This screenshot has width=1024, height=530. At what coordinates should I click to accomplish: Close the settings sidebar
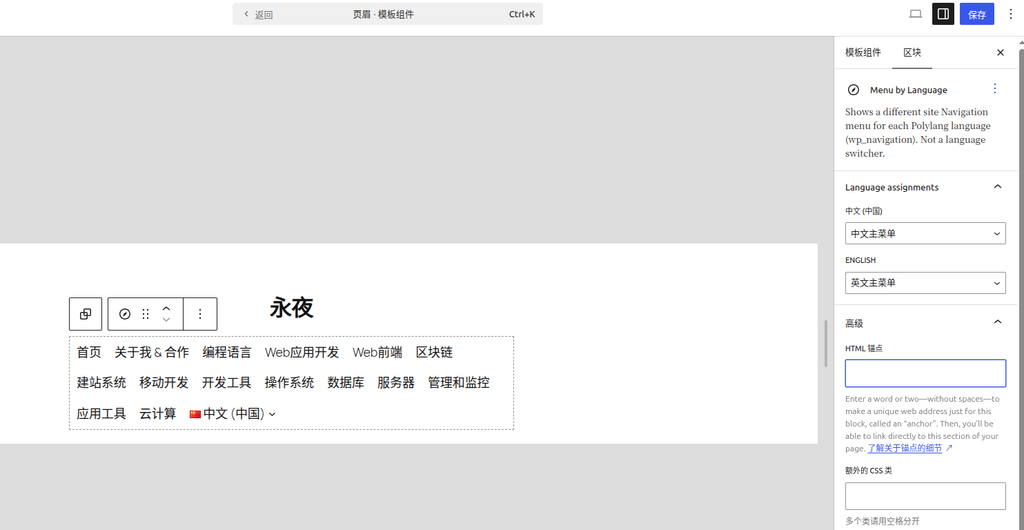click(1000, 53)
